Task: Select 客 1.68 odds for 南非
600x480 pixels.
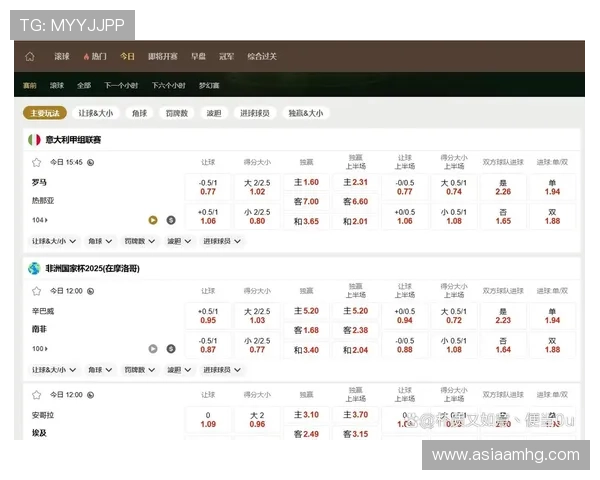Action: point(306,330)
